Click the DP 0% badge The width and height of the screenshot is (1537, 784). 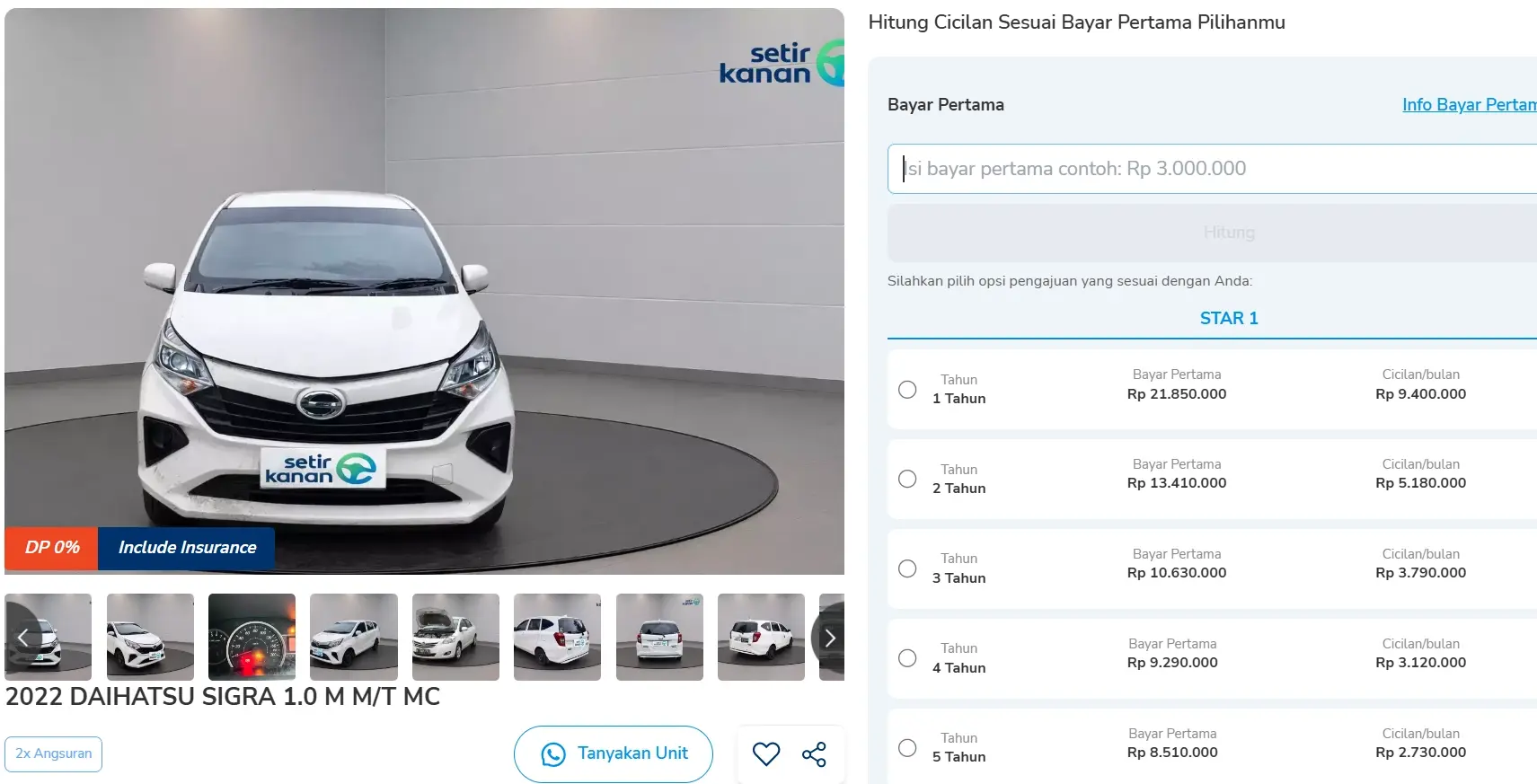click(52, 548)
